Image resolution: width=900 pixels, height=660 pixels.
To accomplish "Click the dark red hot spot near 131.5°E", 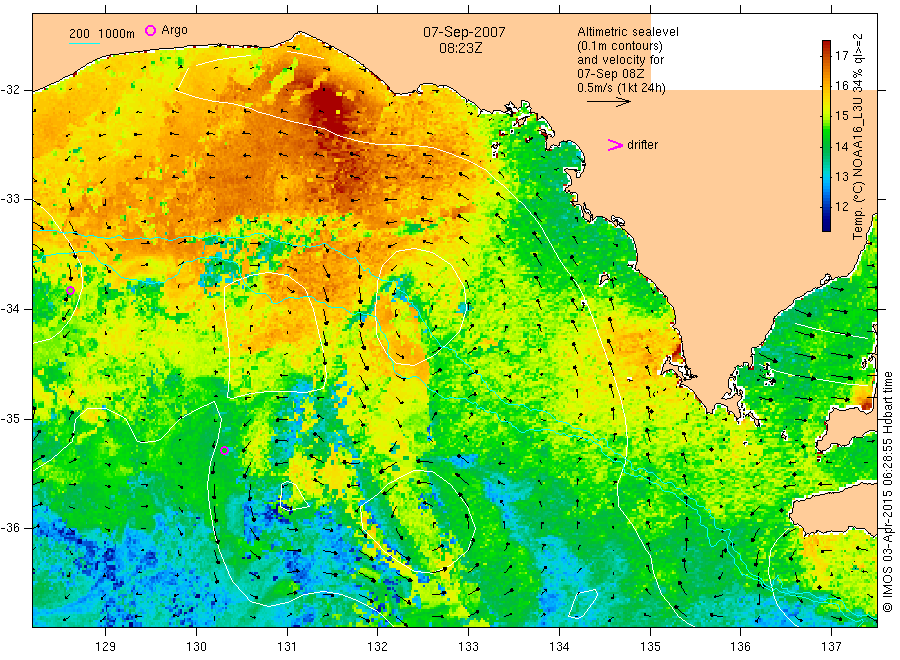I will pyautogui.click(x=330, y=106).
